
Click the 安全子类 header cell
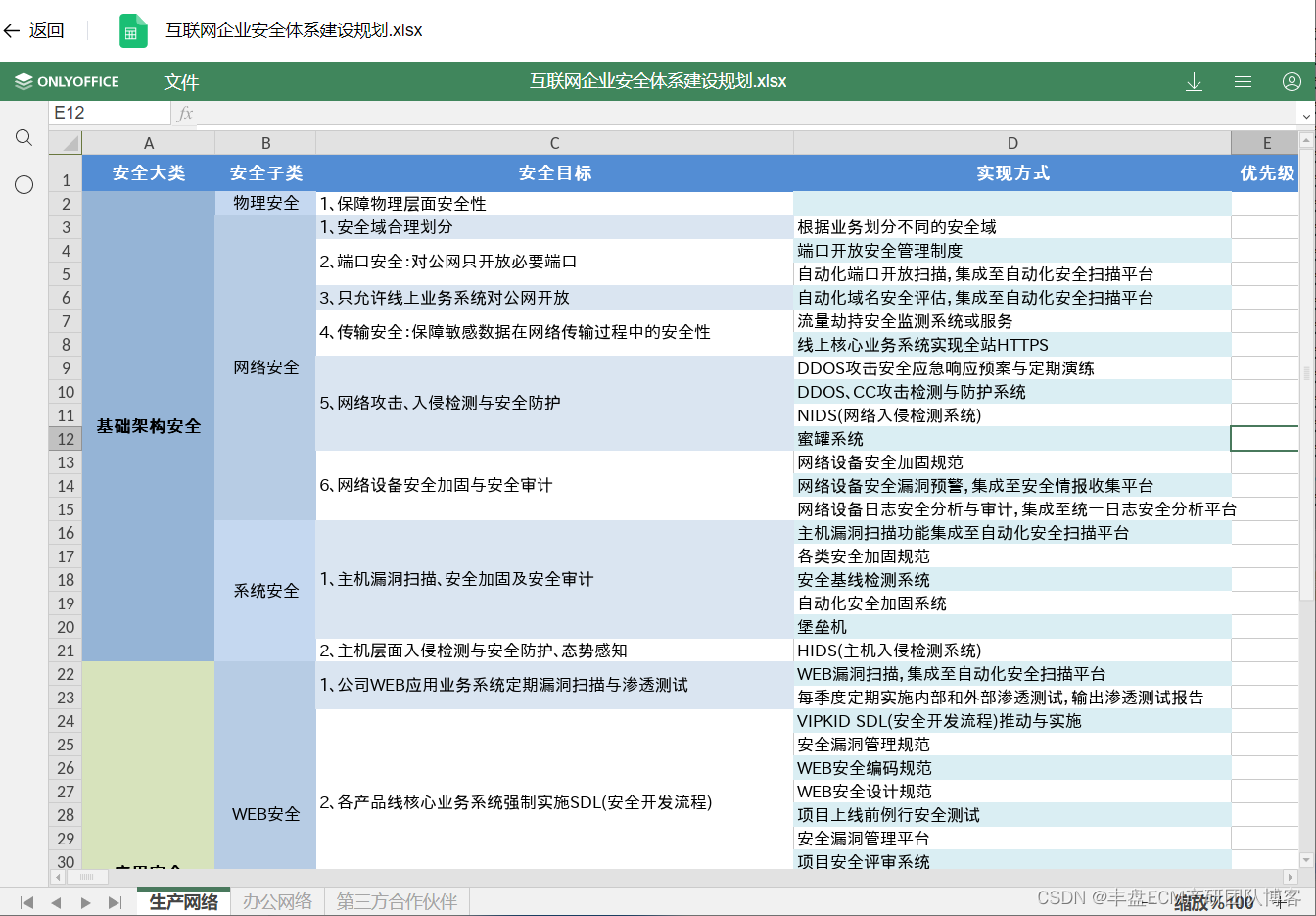[x=265, y=173]
